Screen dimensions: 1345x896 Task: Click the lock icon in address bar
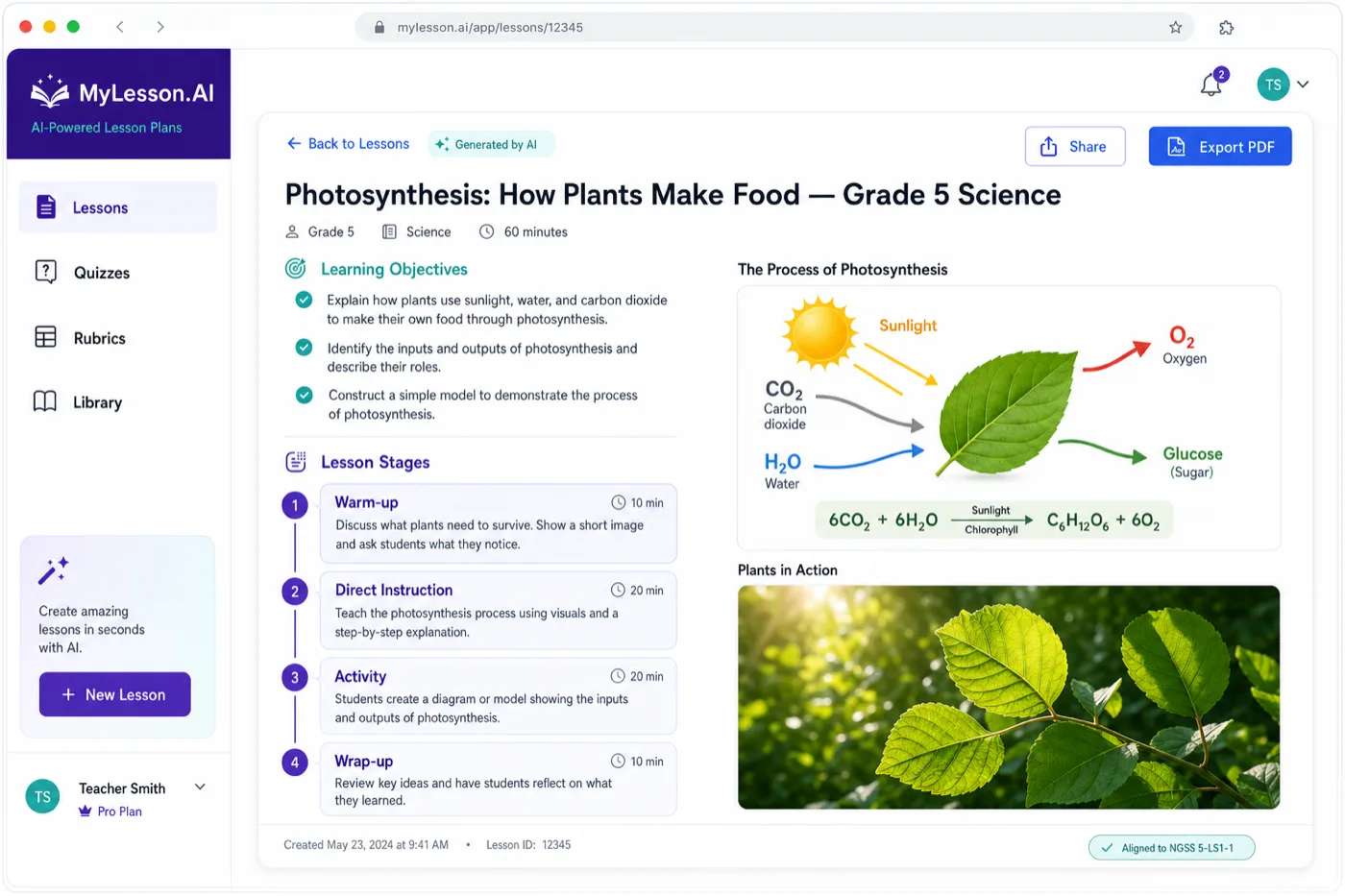(379, 27)
